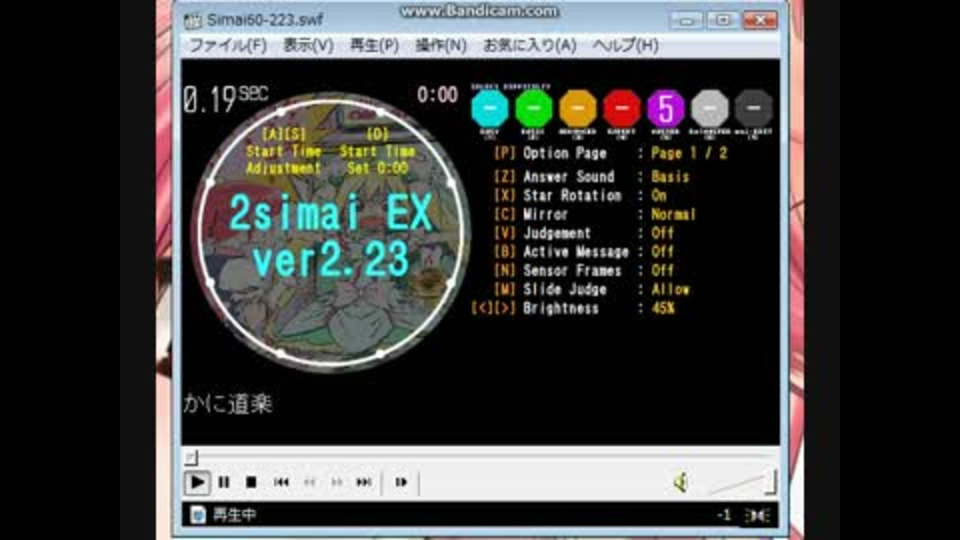This screenshot has width=960, height=540.
Task: Click the 0:00 time display
Action: (x=437, y=95)
